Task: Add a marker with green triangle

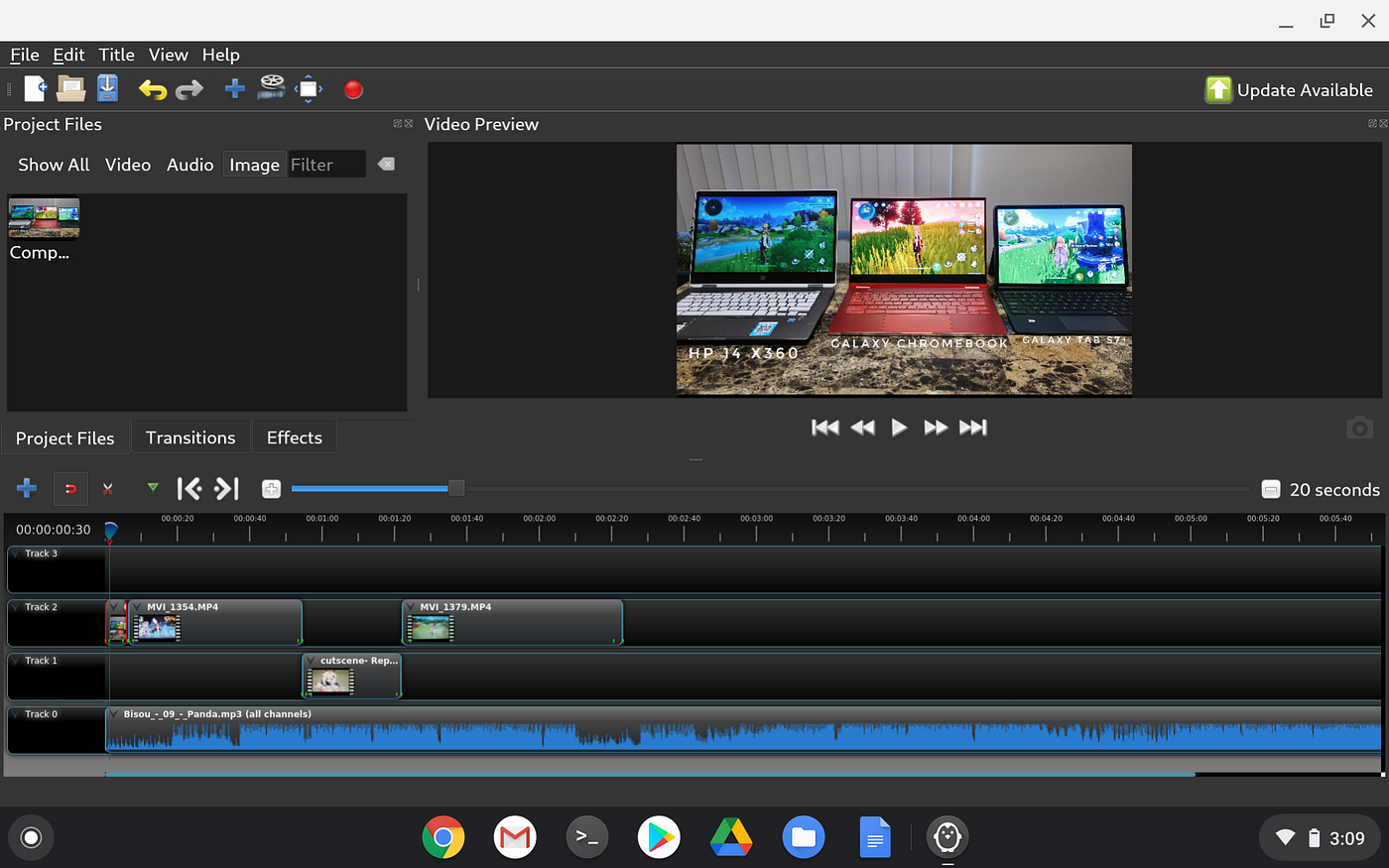Action: (x=153, y=487)
